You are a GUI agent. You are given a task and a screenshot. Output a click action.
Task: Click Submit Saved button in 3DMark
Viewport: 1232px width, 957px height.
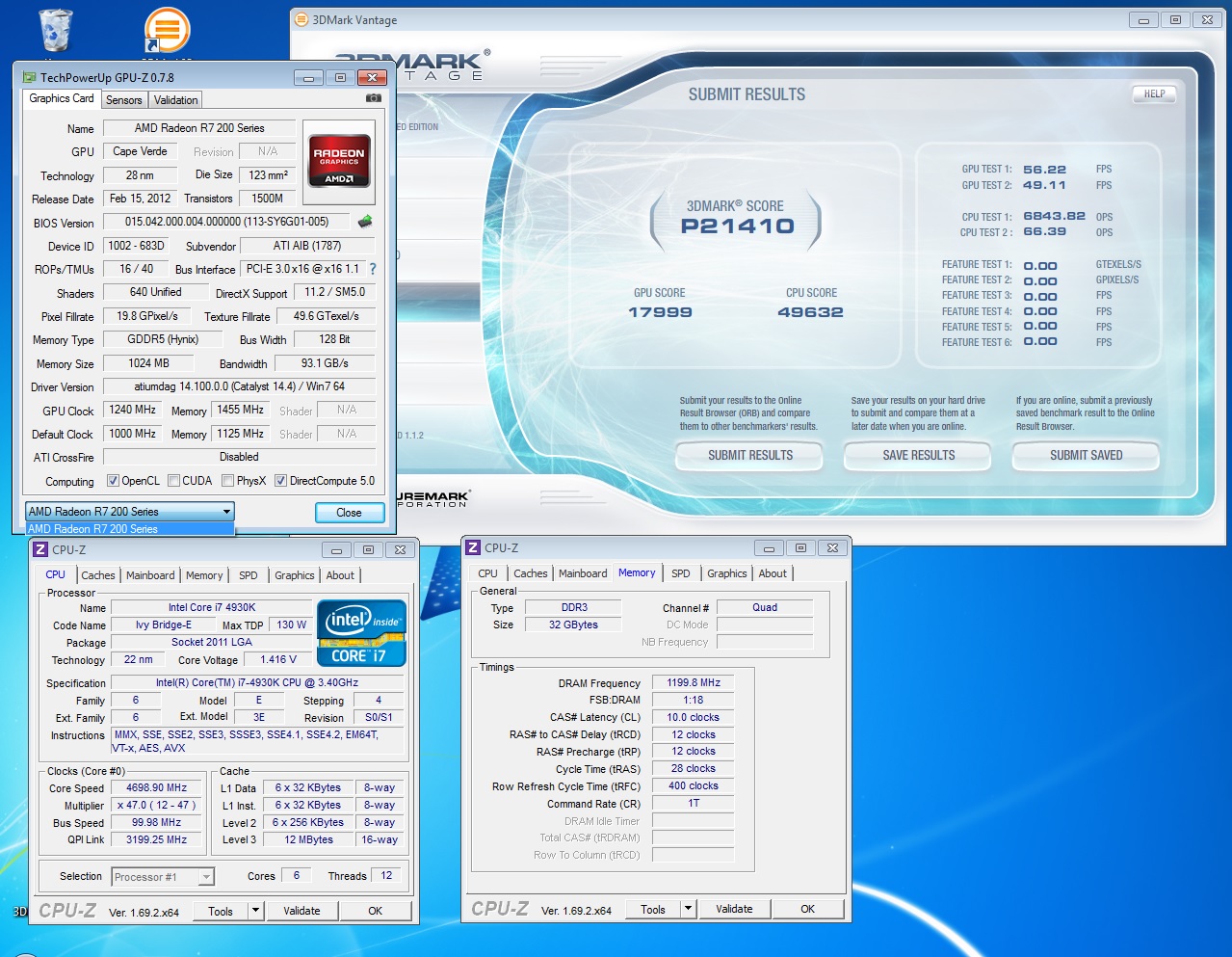click(x=1086, y=456)
